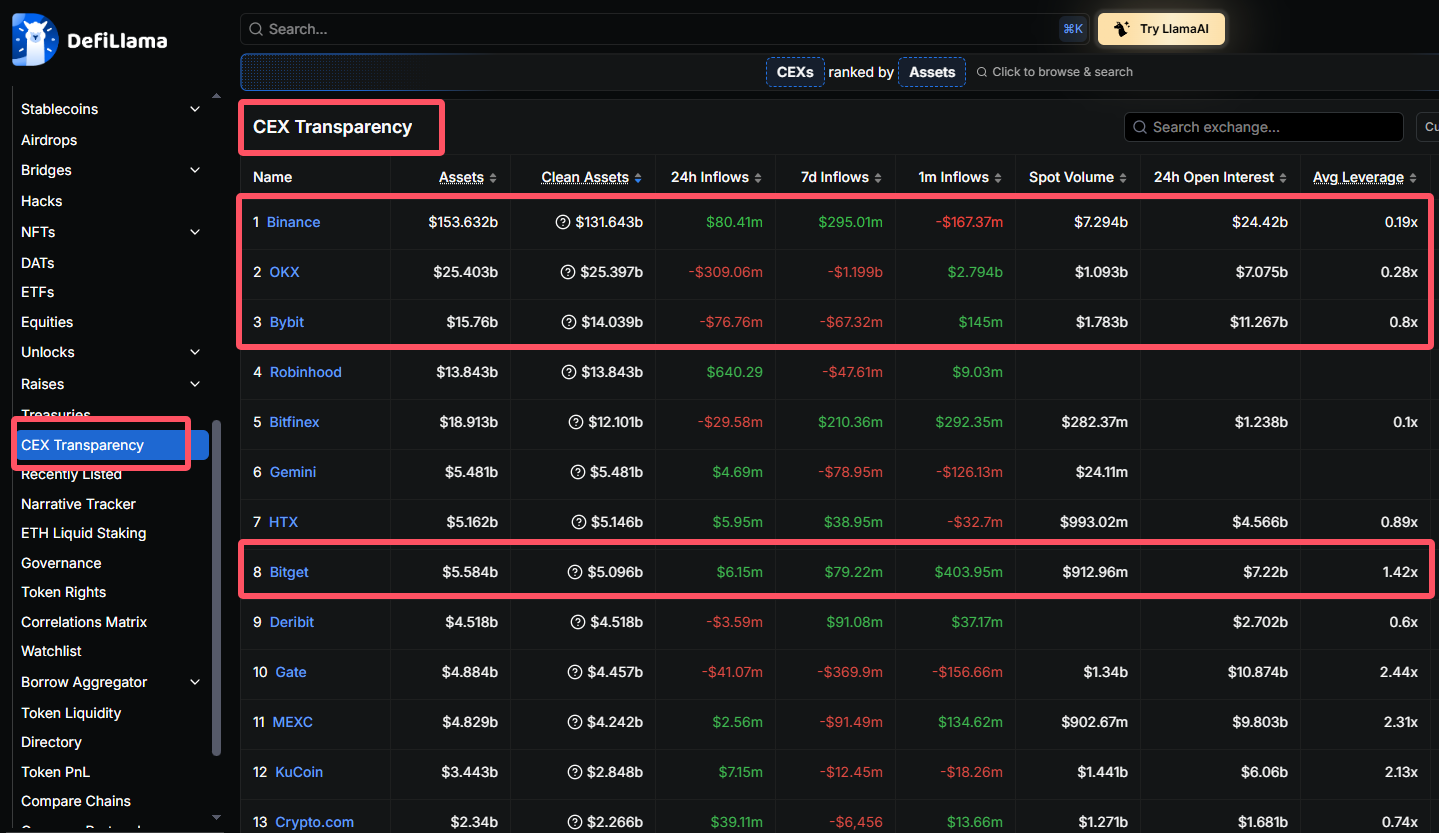This screenshot has height=833, width=1439.
Task: Expand the Raises sidebar chevron
Action: pos(195,384)
